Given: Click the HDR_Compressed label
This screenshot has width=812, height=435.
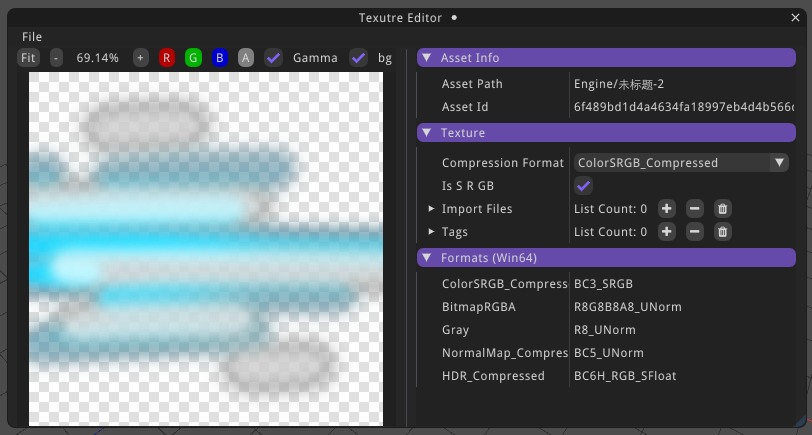Looking at the screenshot, I should pos(493,375).
